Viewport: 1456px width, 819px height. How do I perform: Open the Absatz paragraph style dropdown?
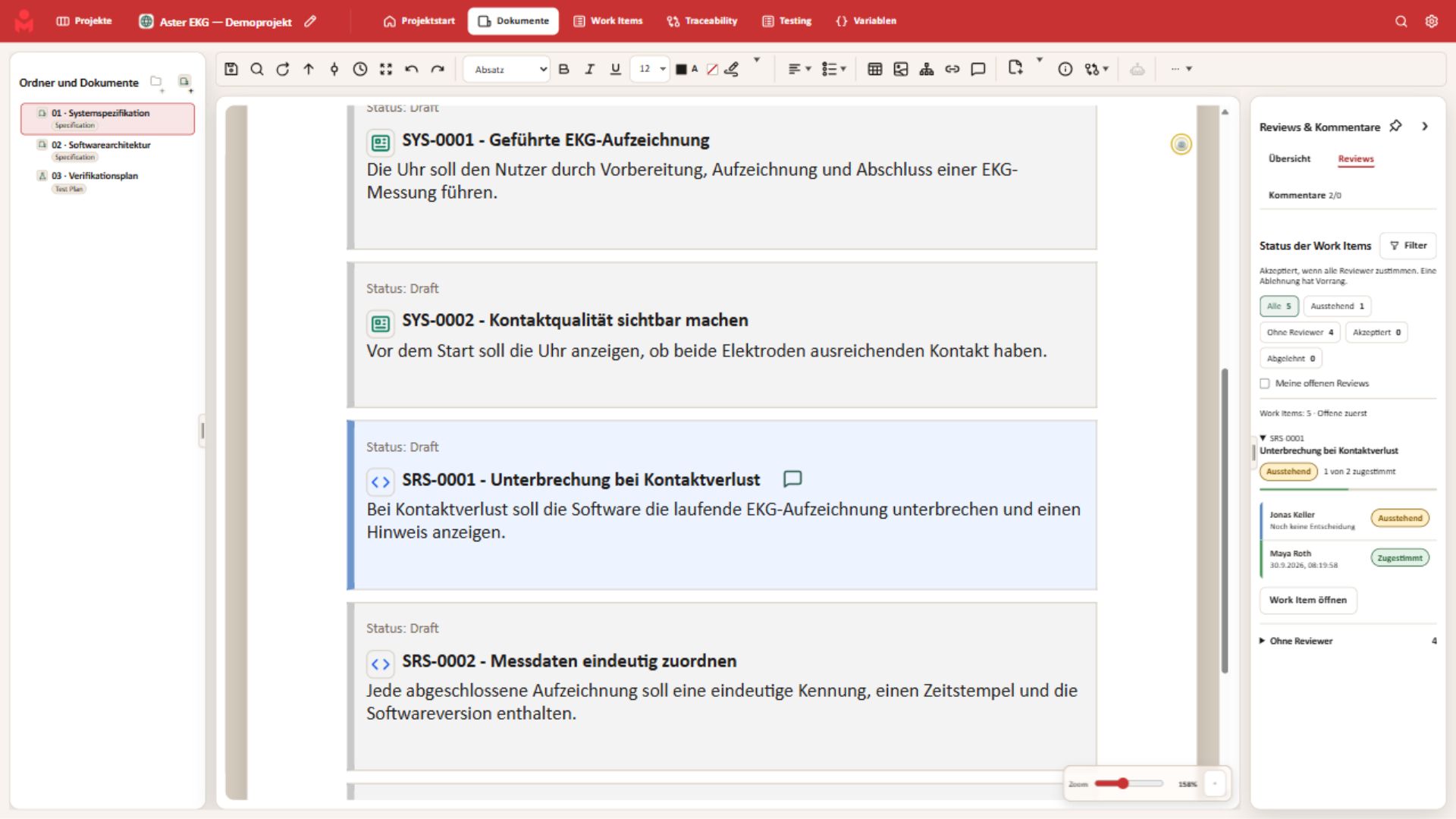[507, 69]
